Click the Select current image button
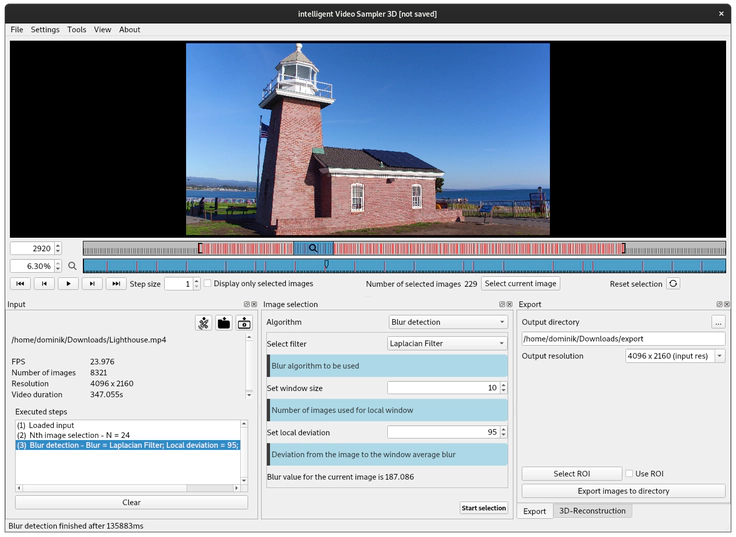This screenshot has width=736, height=537. (521, 284)
